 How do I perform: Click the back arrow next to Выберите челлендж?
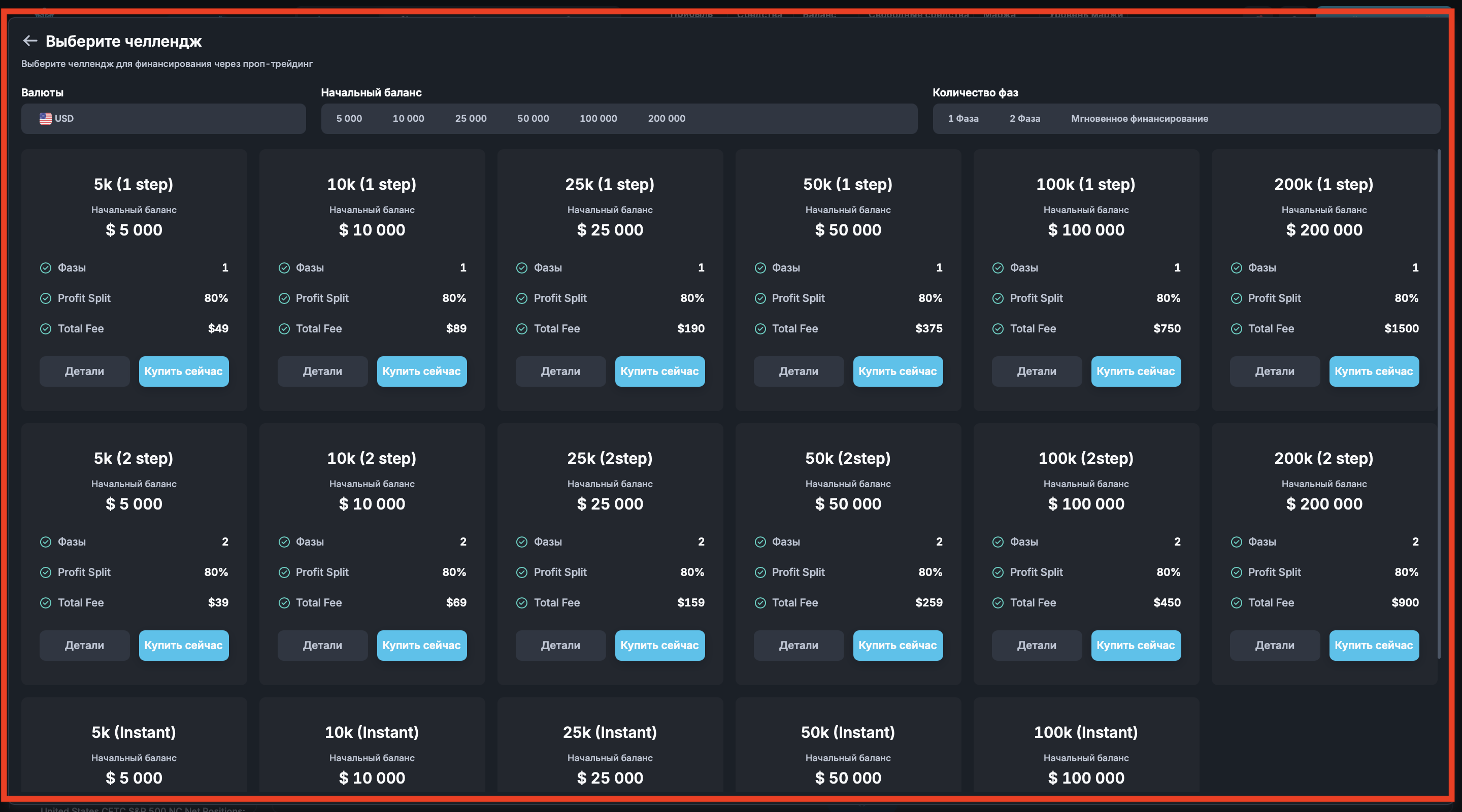coord(29,41)
